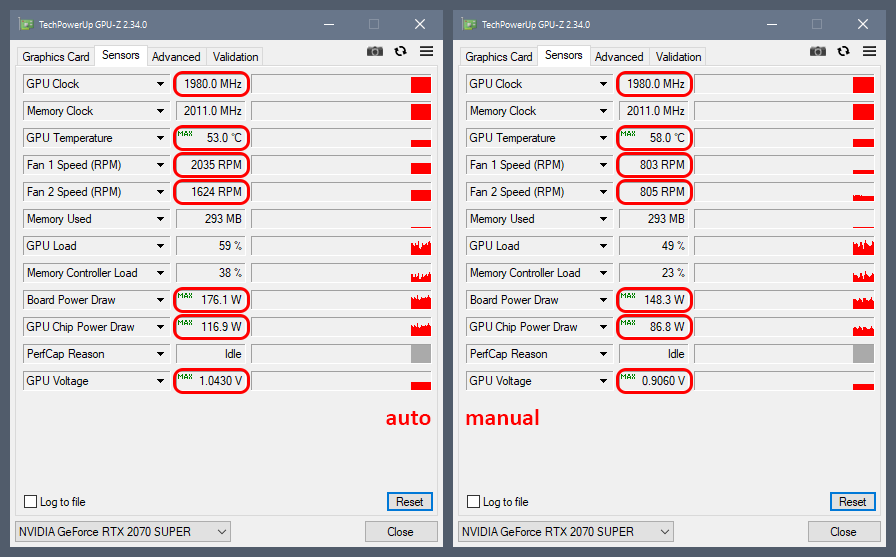Click 2011.0 MHz memory clock in auto window
This screenshot has height=557, width=896.
211,111
